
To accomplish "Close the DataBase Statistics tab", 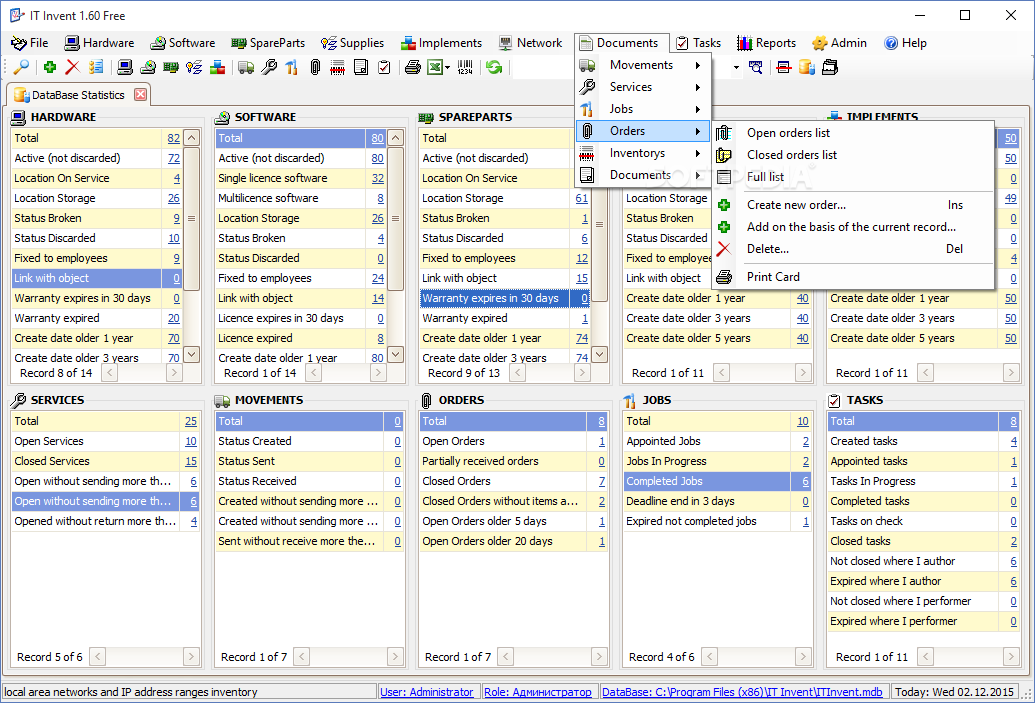I will (x=141, y=94).
